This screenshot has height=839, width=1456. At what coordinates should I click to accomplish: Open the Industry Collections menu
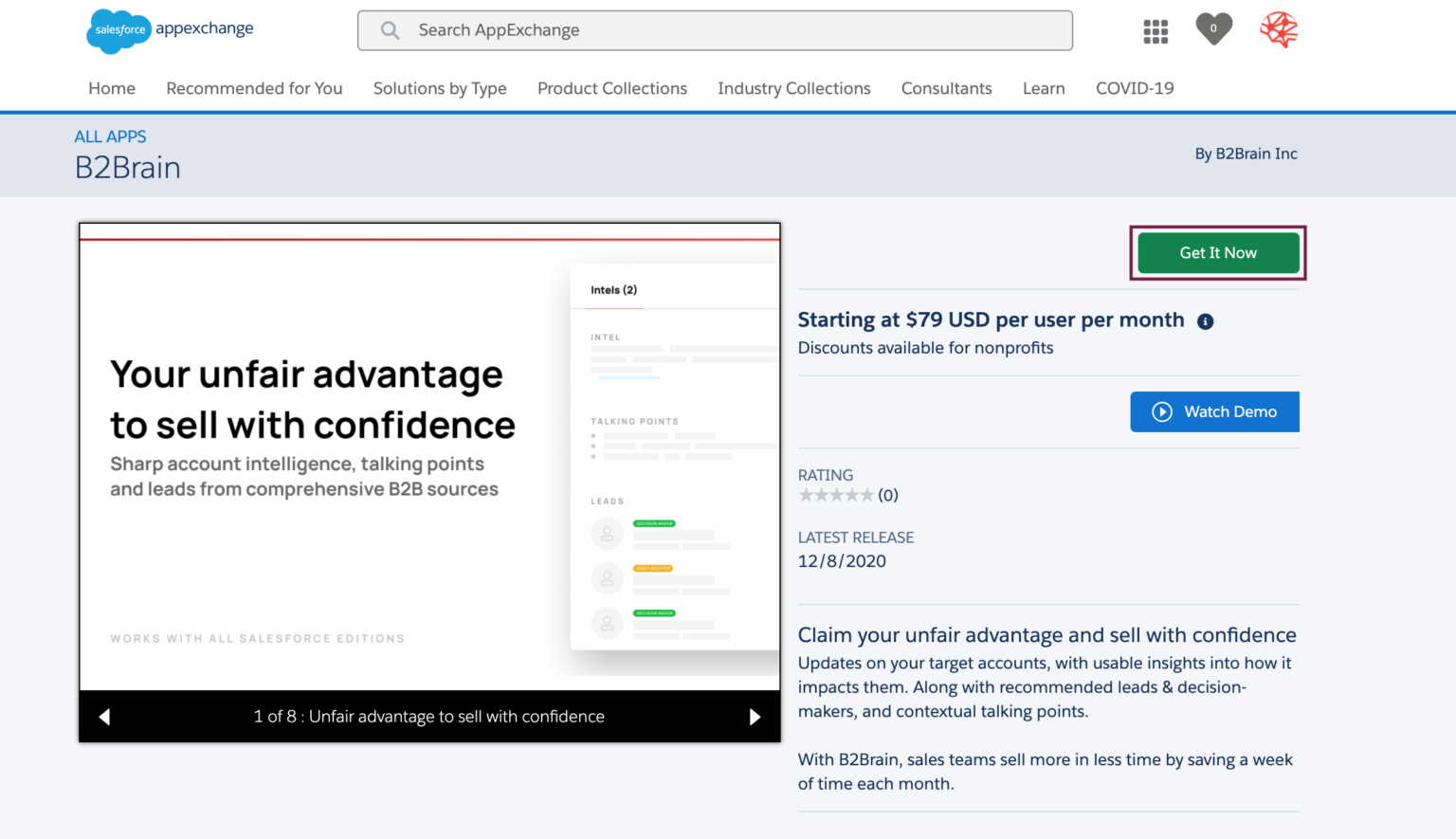793,88
